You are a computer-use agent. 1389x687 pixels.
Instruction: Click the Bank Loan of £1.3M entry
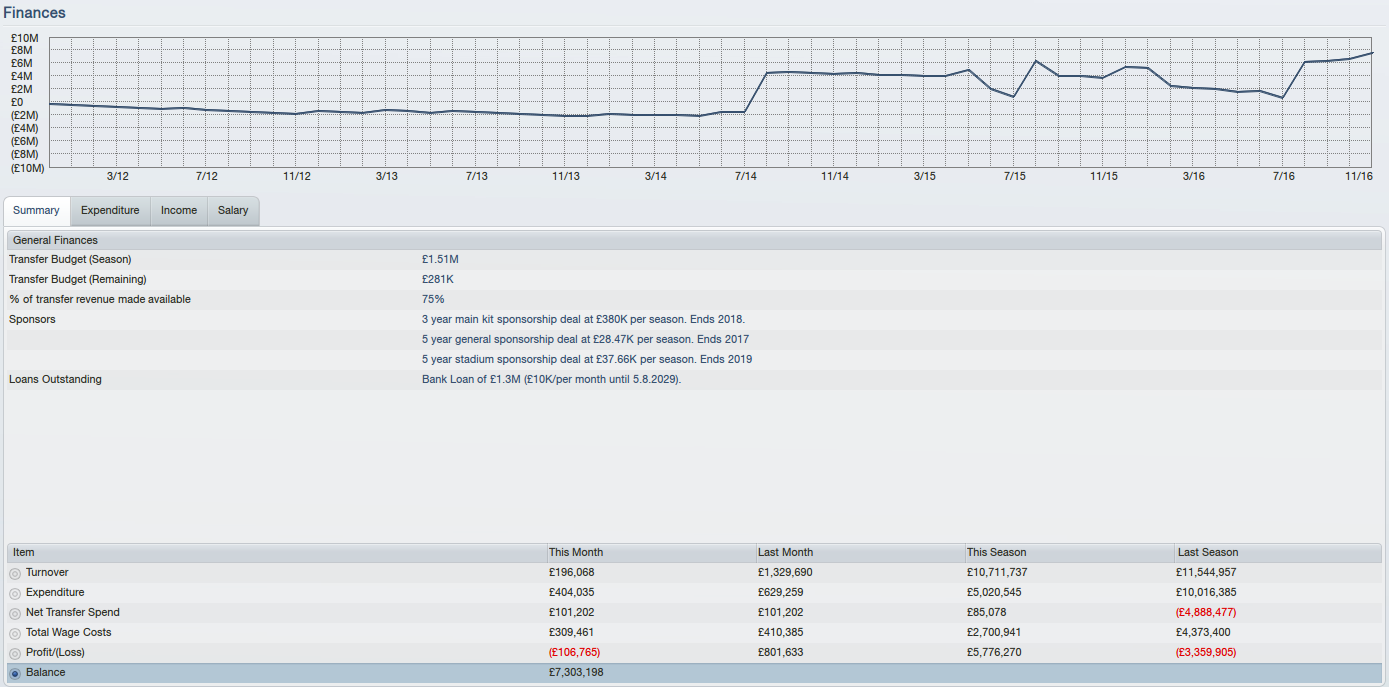[x=551, y=379]
